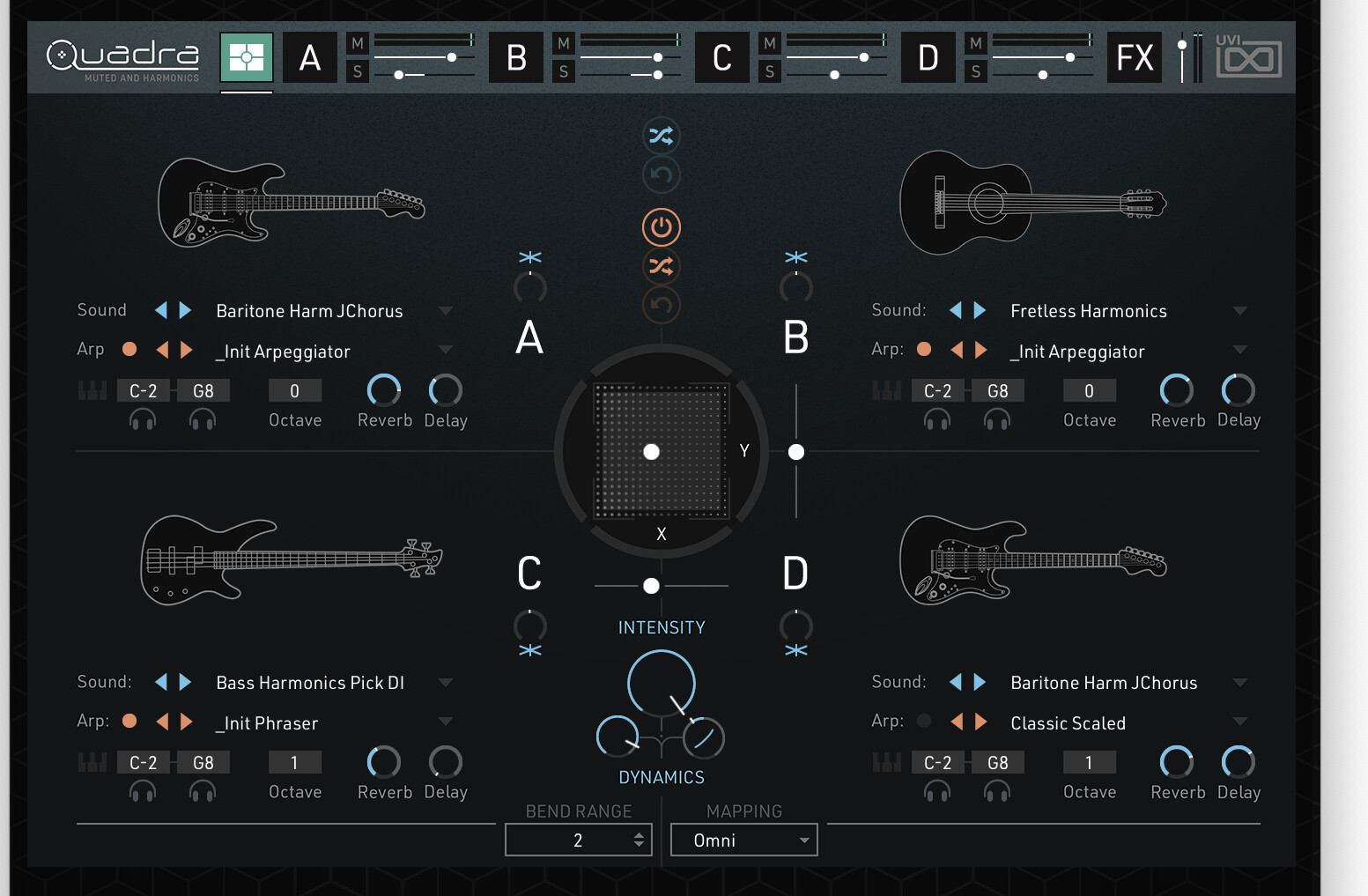Mute layer D with its M button

976,43
